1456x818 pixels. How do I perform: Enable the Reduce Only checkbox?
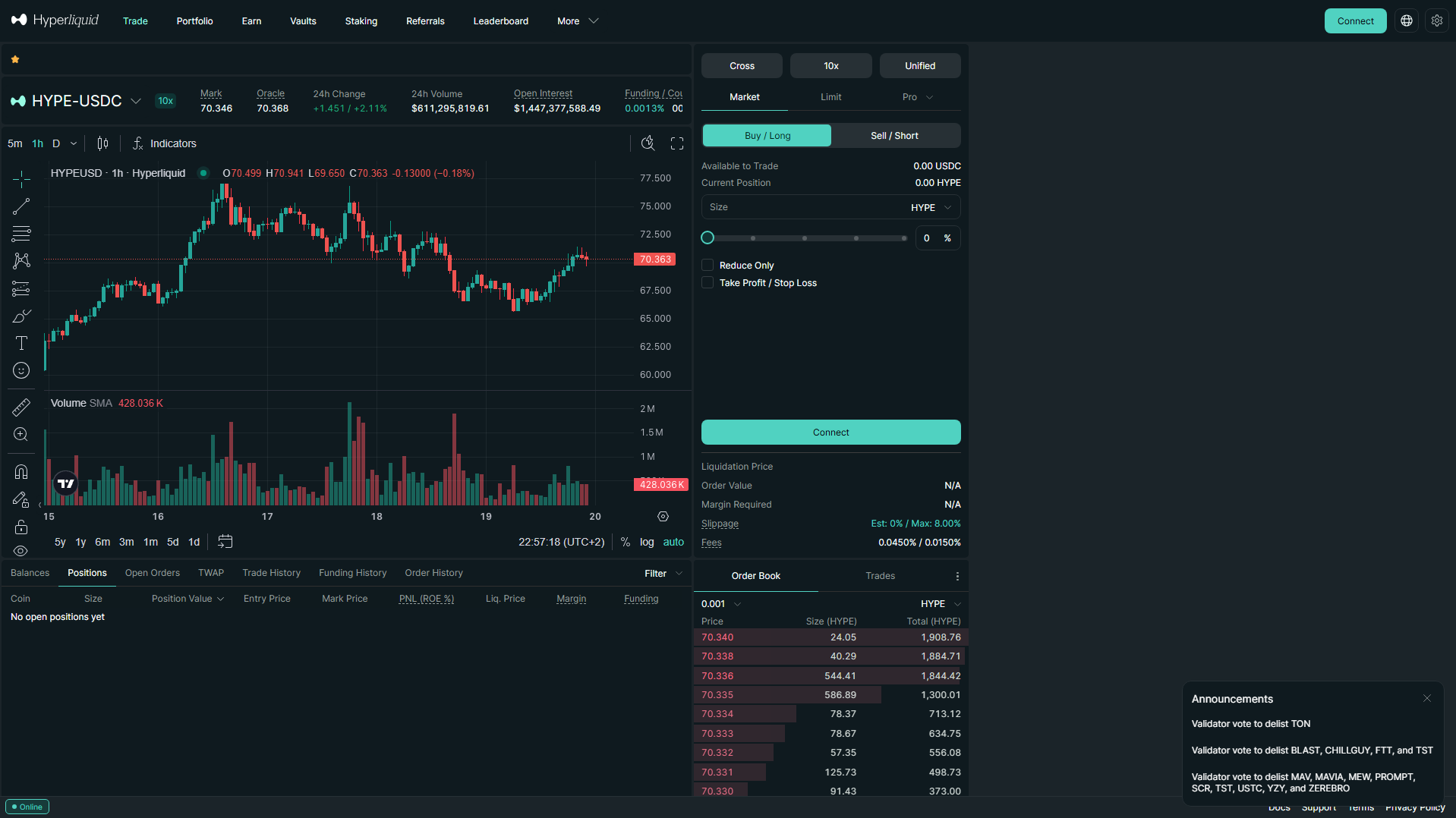point(708,266)
